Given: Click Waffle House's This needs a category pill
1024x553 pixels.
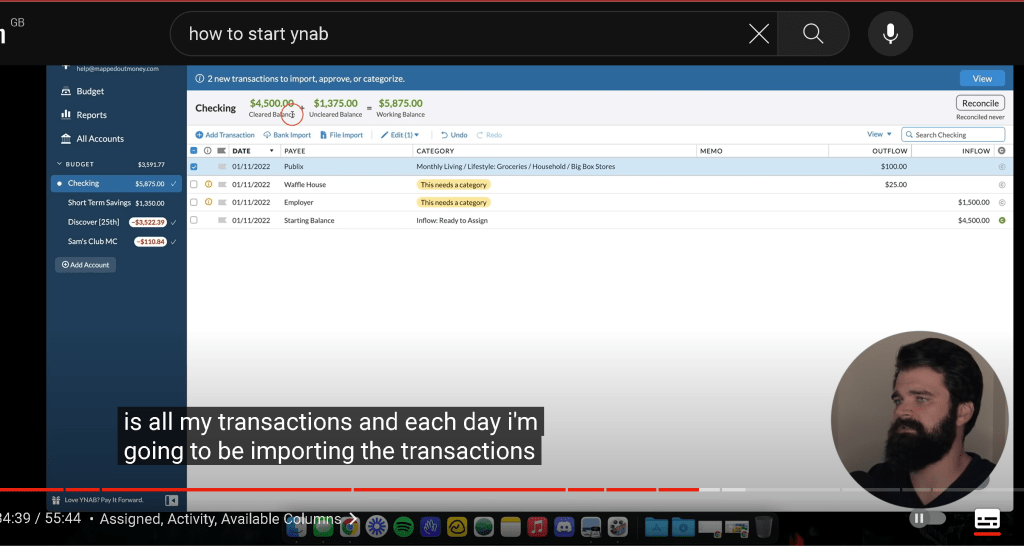Looking at the screenshot, I should tap(453, 185).
